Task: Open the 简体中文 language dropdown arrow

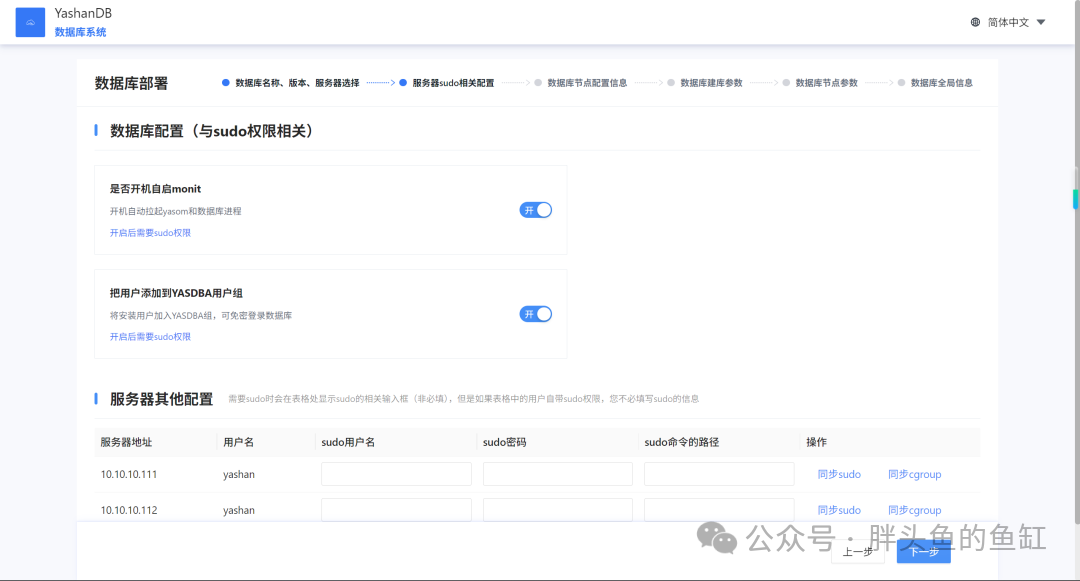Action: [1041, 22]
